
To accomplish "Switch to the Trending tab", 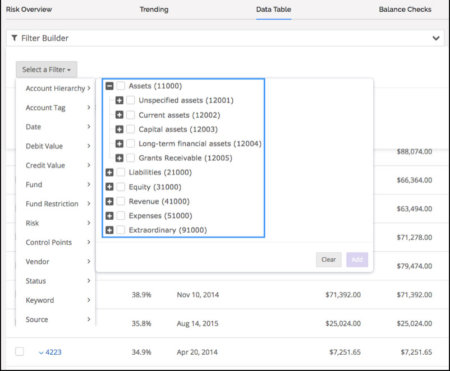I will (x=154, y=9).
